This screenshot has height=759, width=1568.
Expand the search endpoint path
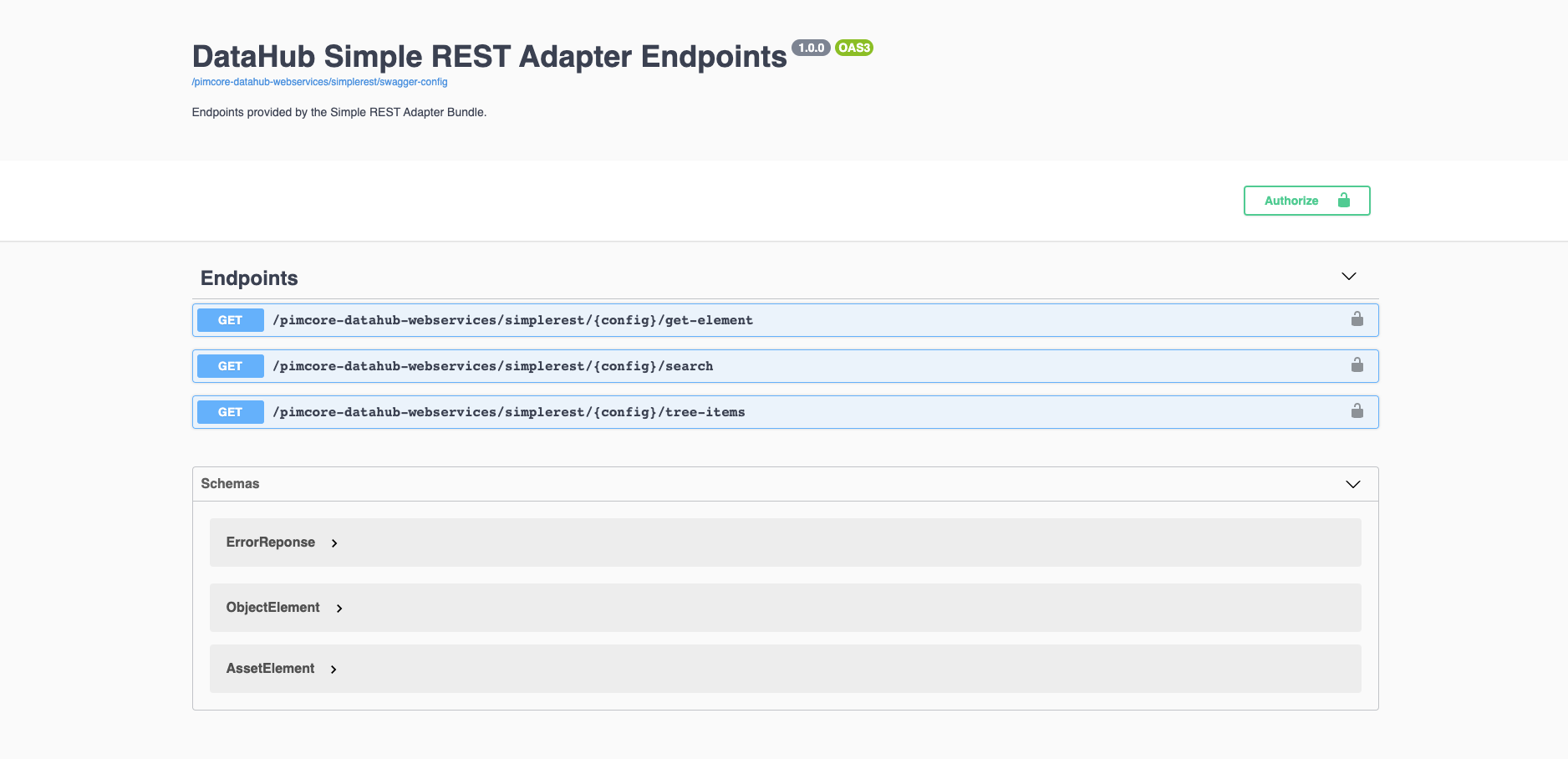click(492, 366)
